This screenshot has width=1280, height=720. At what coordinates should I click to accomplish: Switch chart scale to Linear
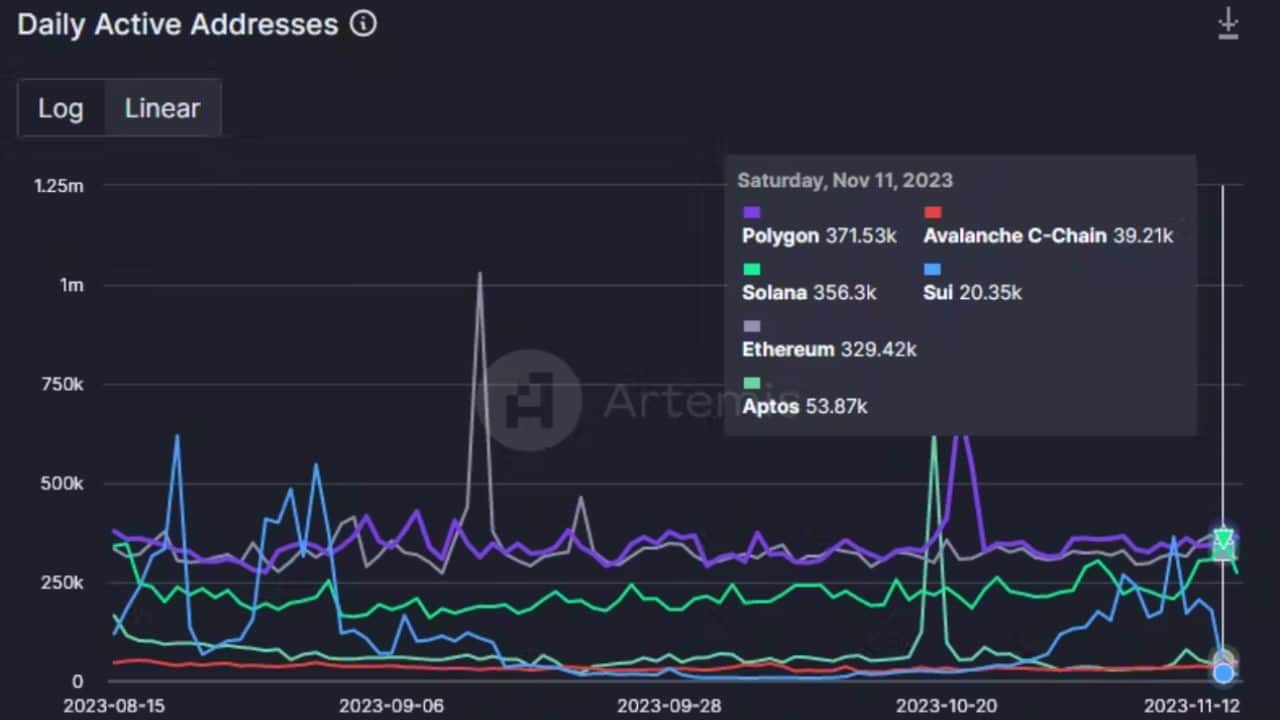162,108
